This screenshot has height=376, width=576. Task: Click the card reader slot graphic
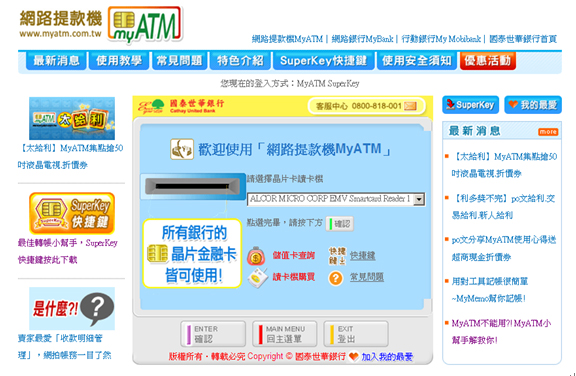coord(193,187)
